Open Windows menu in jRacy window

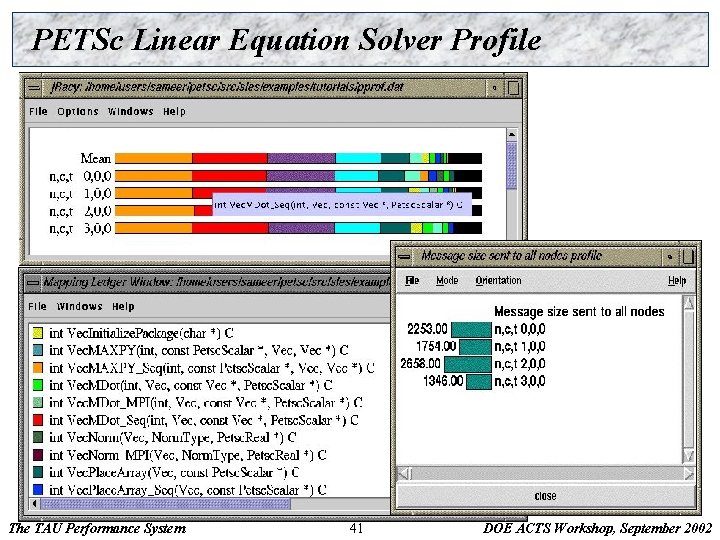coord(130,112)
